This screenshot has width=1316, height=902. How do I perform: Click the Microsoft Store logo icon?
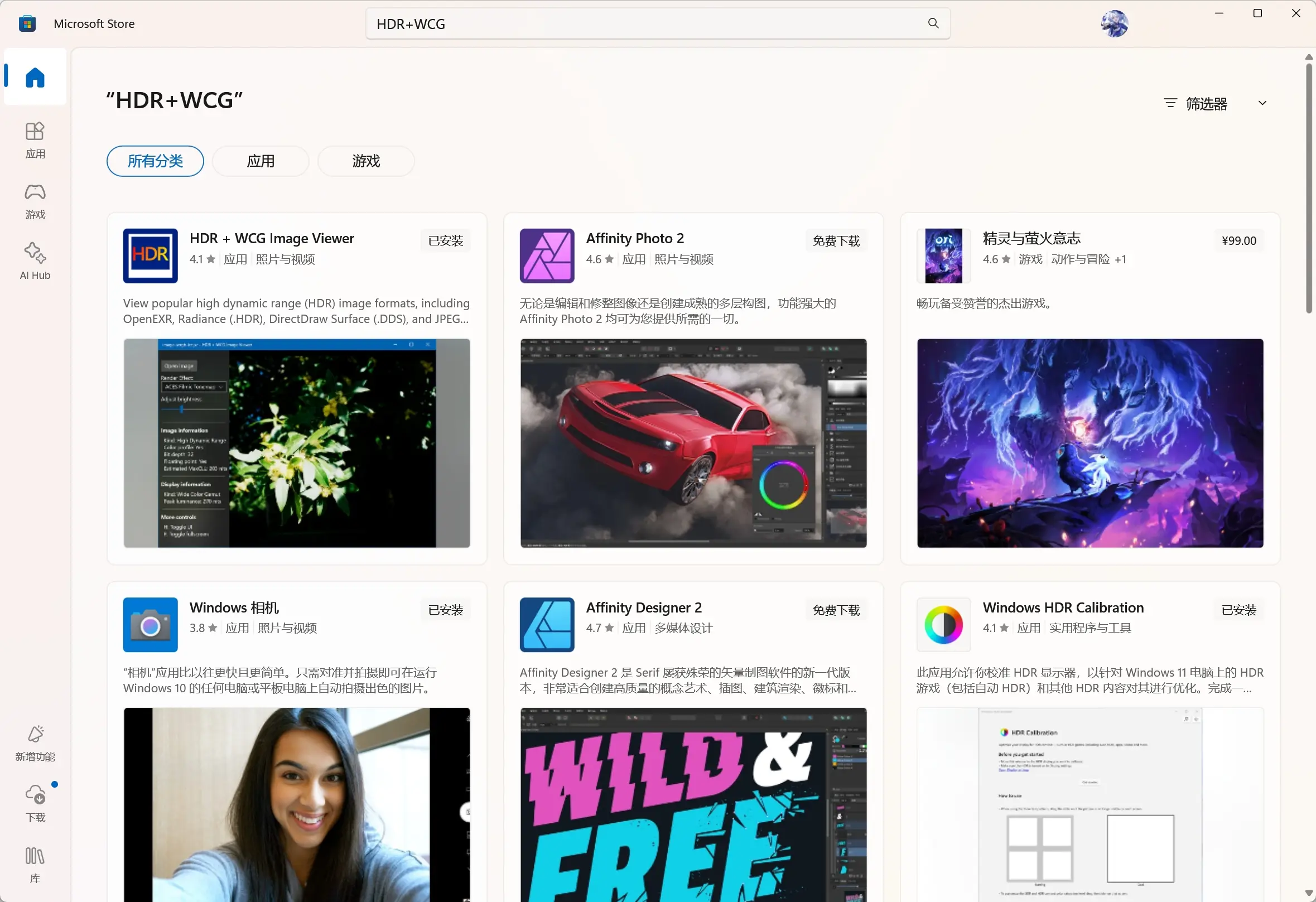(27, 24)
